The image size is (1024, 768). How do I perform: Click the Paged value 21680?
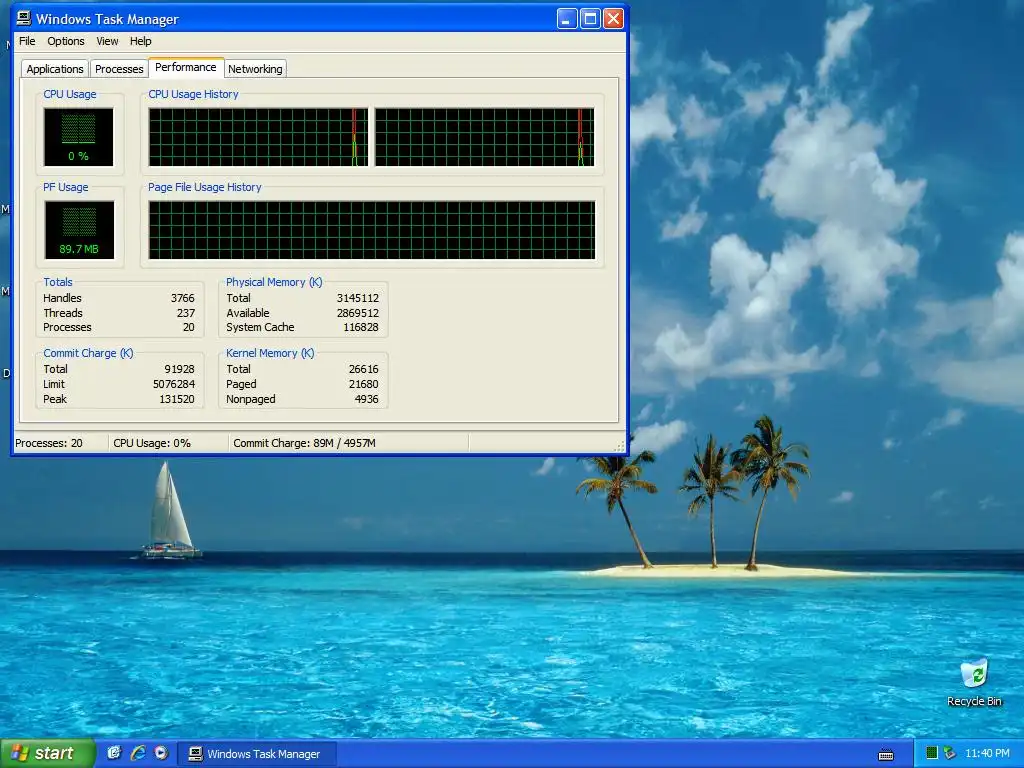pyautogui.click(x=364, y=384)
